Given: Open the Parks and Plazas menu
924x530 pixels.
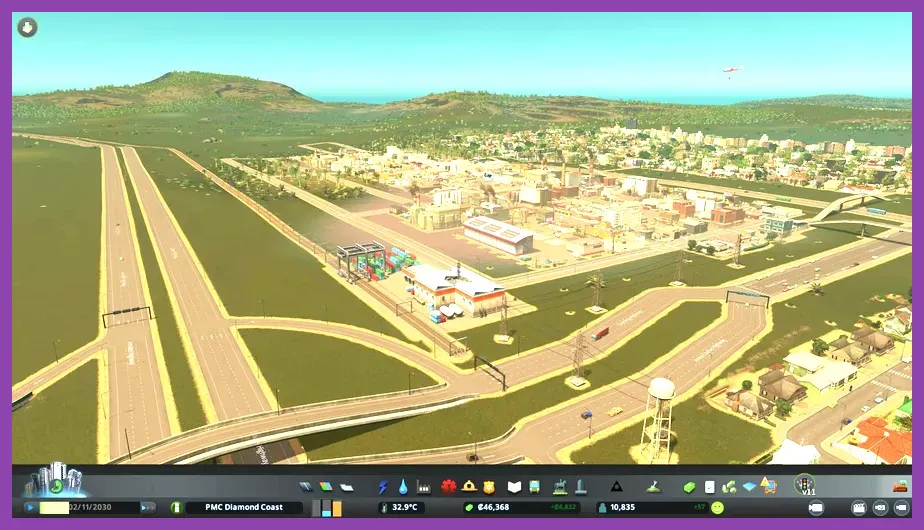Looking at the screenshot, I should 560,486.
